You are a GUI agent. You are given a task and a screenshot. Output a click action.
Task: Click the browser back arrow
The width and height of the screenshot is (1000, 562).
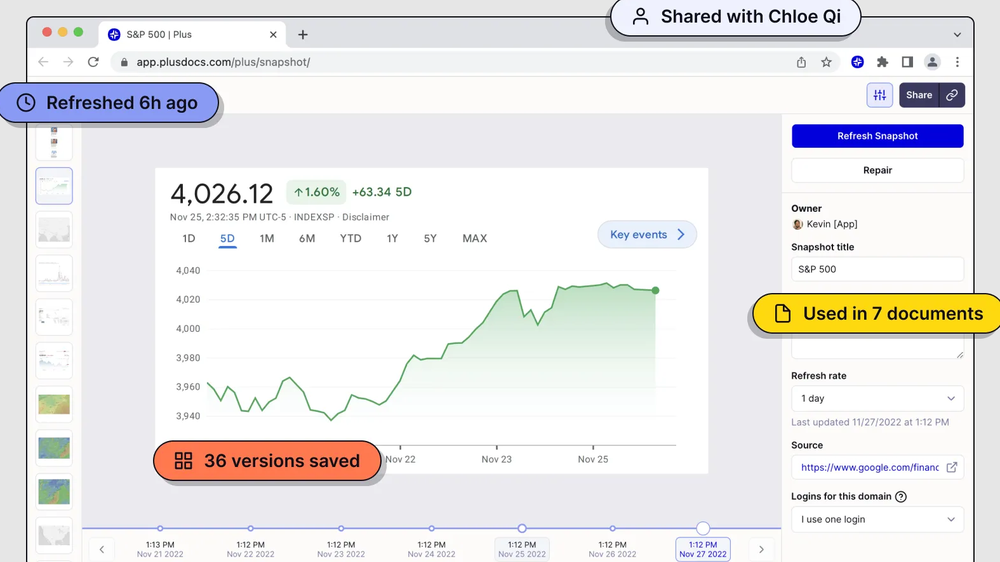tap(43, 62)
